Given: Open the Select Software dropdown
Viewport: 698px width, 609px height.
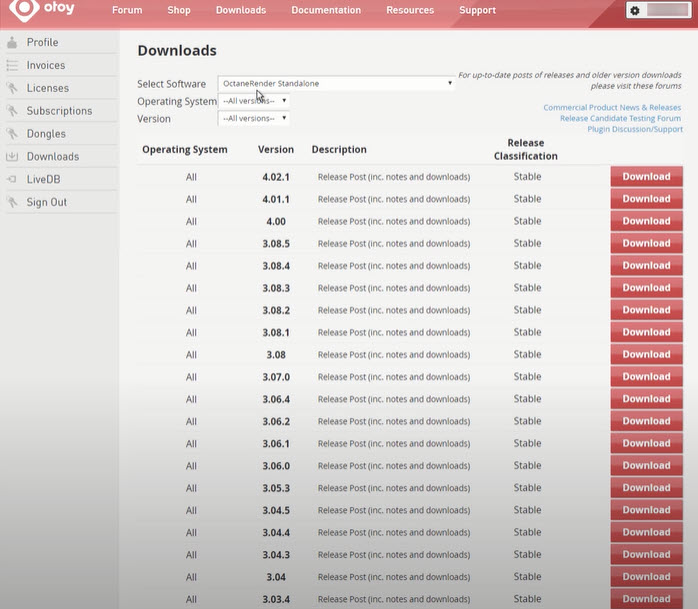Looking at the screenshot, I should (x=336, y=83).
